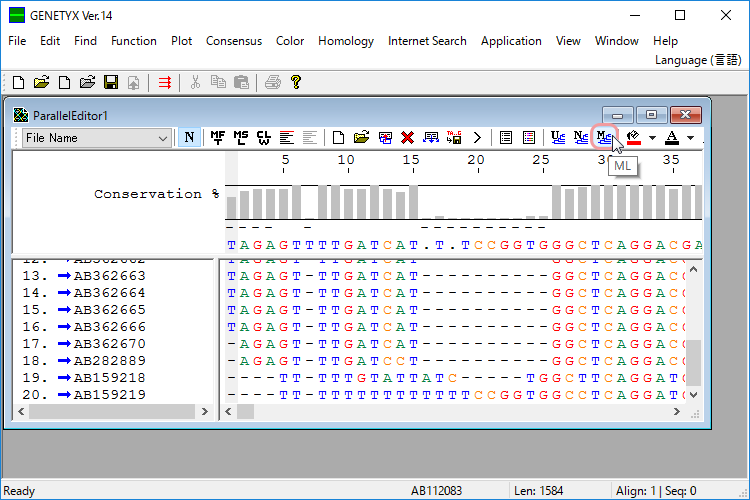Click the blue double-arrow box icon beside the red X

(431, 138)
